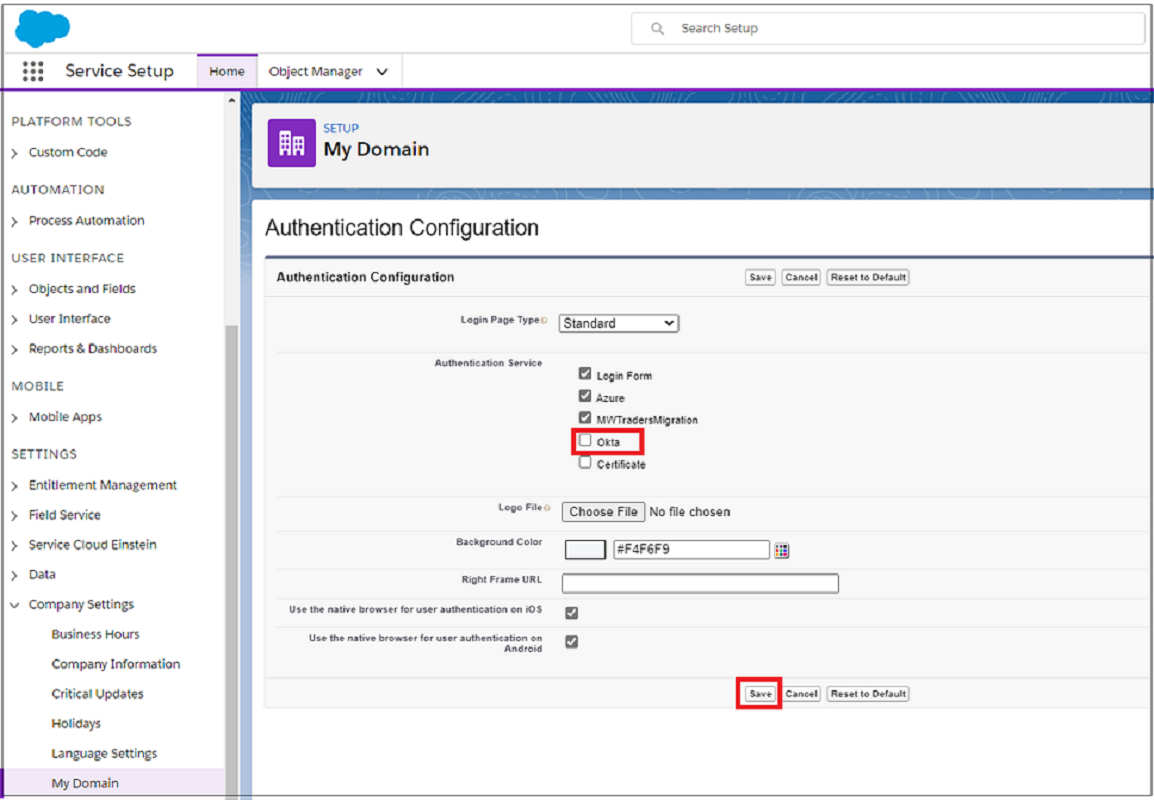Open the color picker grid beside the hex field
Screen dimensions: 1154x800
pyautogui.click(x=781, y=549)
